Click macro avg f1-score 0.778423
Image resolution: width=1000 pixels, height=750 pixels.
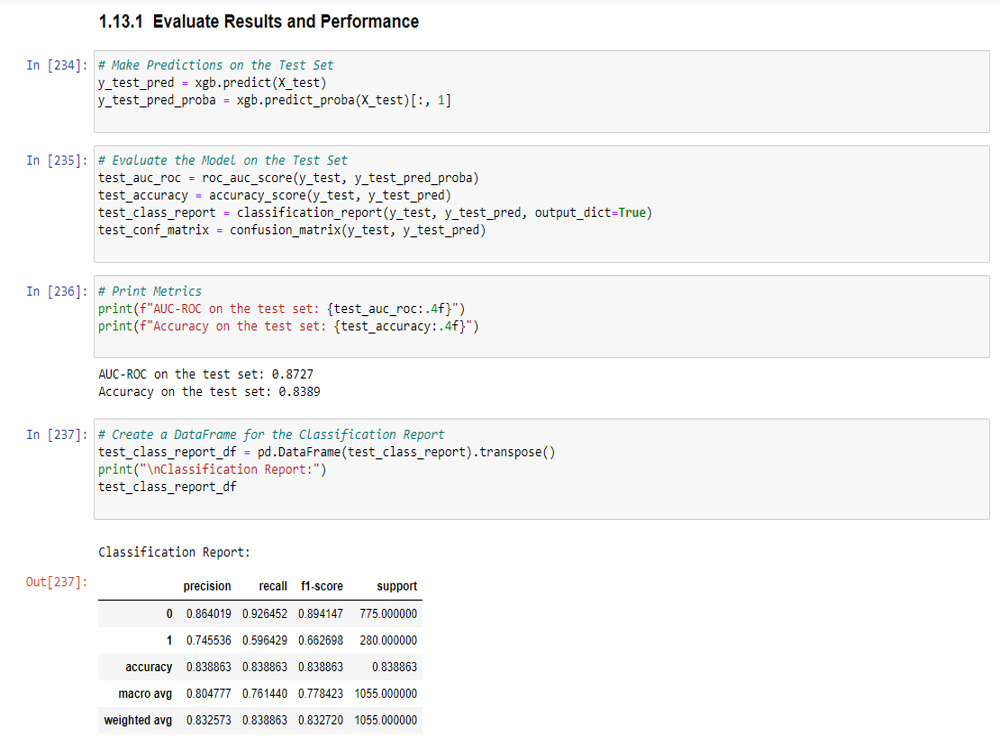coord(320,694)
